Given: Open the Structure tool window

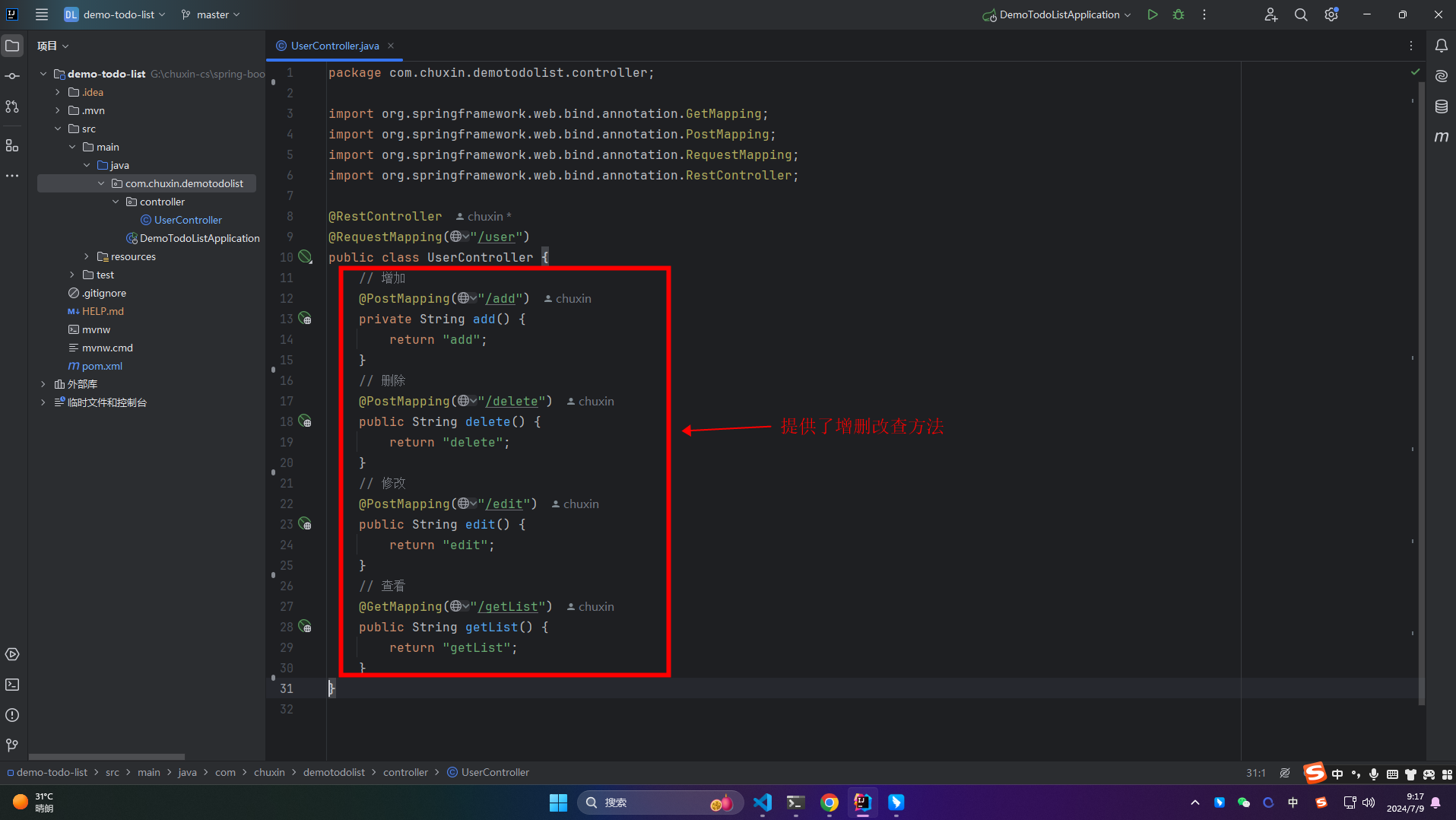Looking at the screenshot, I should coord(12,145).
